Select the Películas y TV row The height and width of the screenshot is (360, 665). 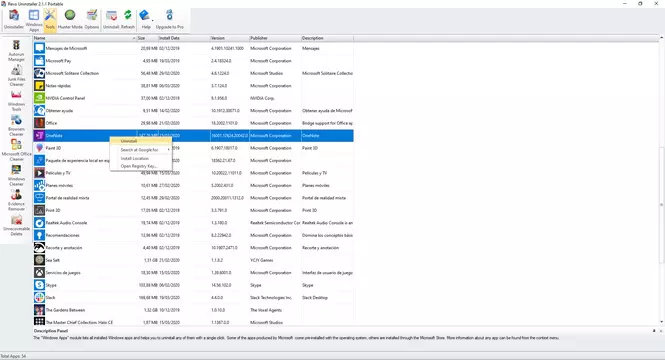point(193,173)
